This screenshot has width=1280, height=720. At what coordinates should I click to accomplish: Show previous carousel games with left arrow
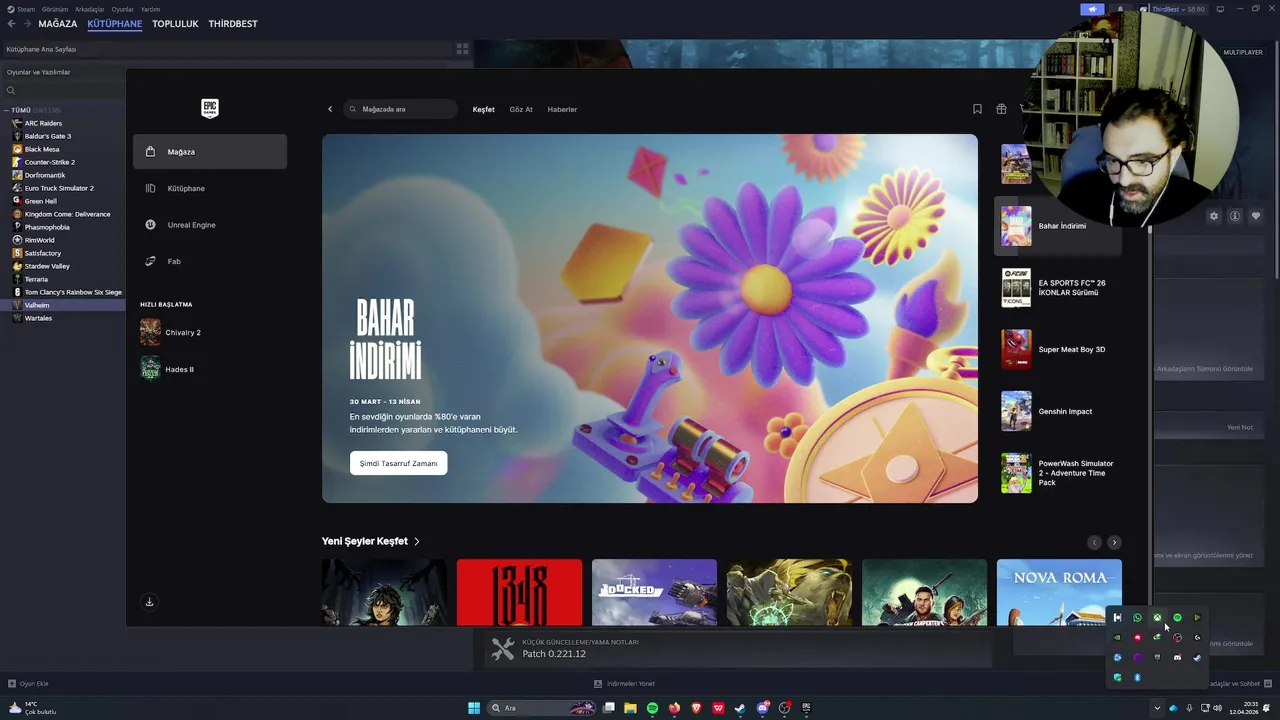coord(1094,542)
